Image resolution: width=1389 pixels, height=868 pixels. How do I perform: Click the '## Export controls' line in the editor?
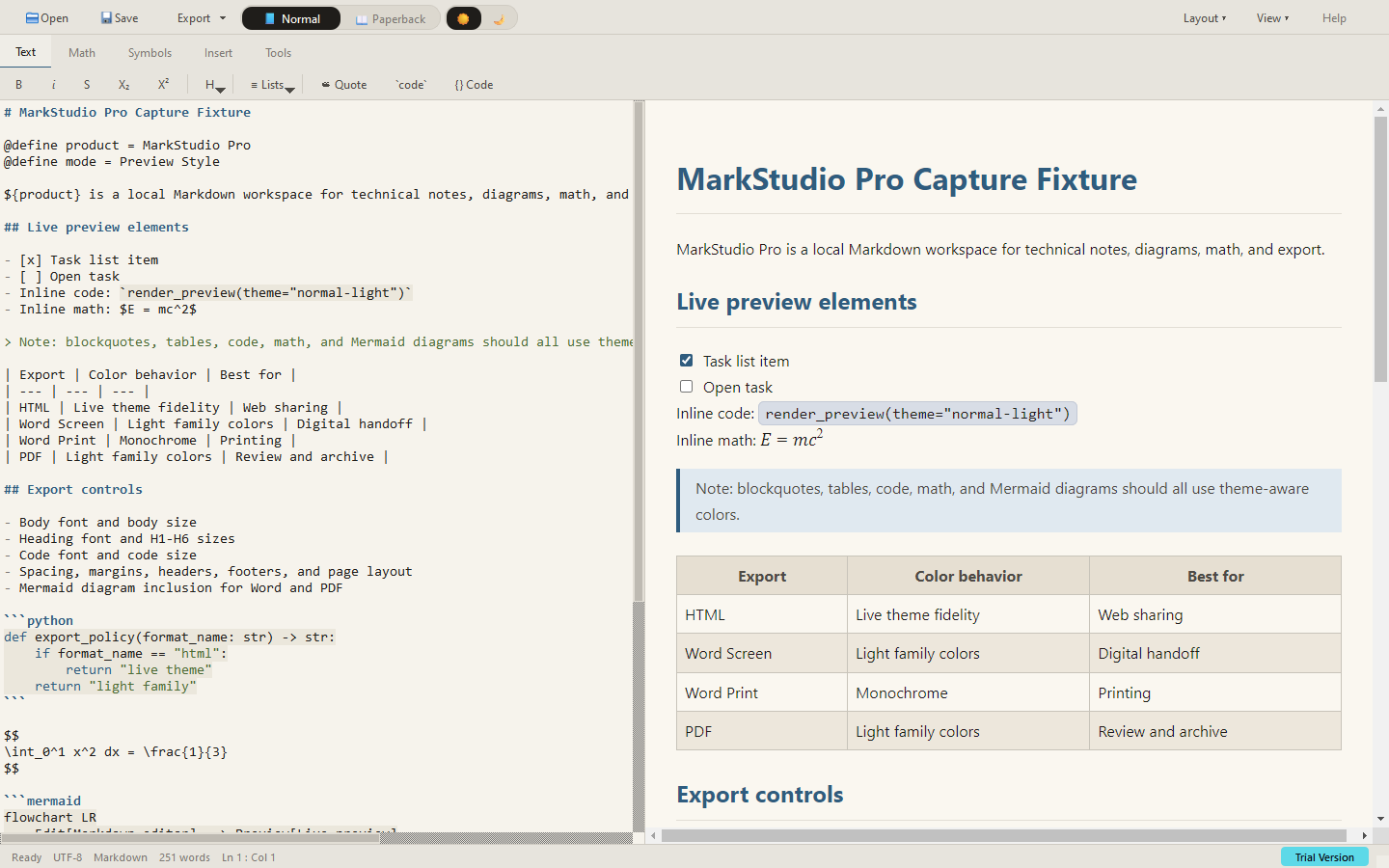tap(73, 489)
